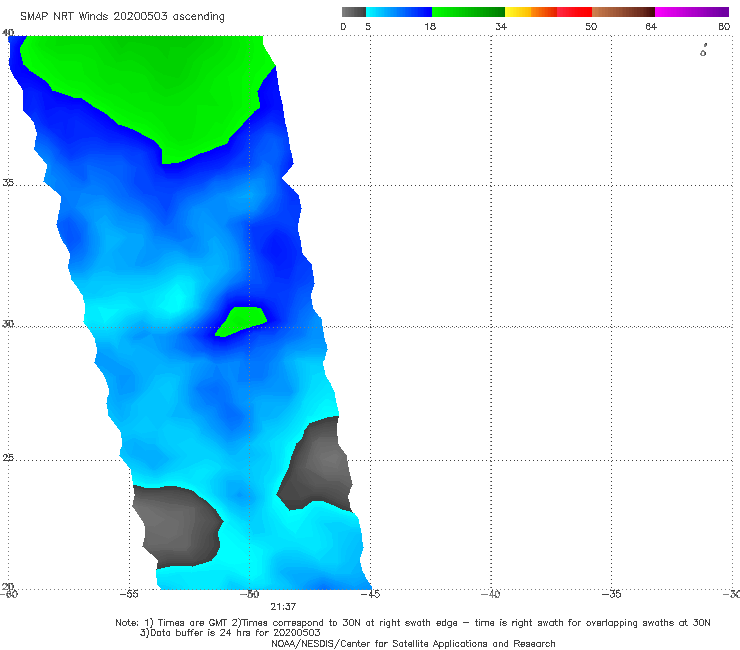This screenshot has width=740, height=650.
Task: Click the swath time stamp "21:37"
Action: 283,607
